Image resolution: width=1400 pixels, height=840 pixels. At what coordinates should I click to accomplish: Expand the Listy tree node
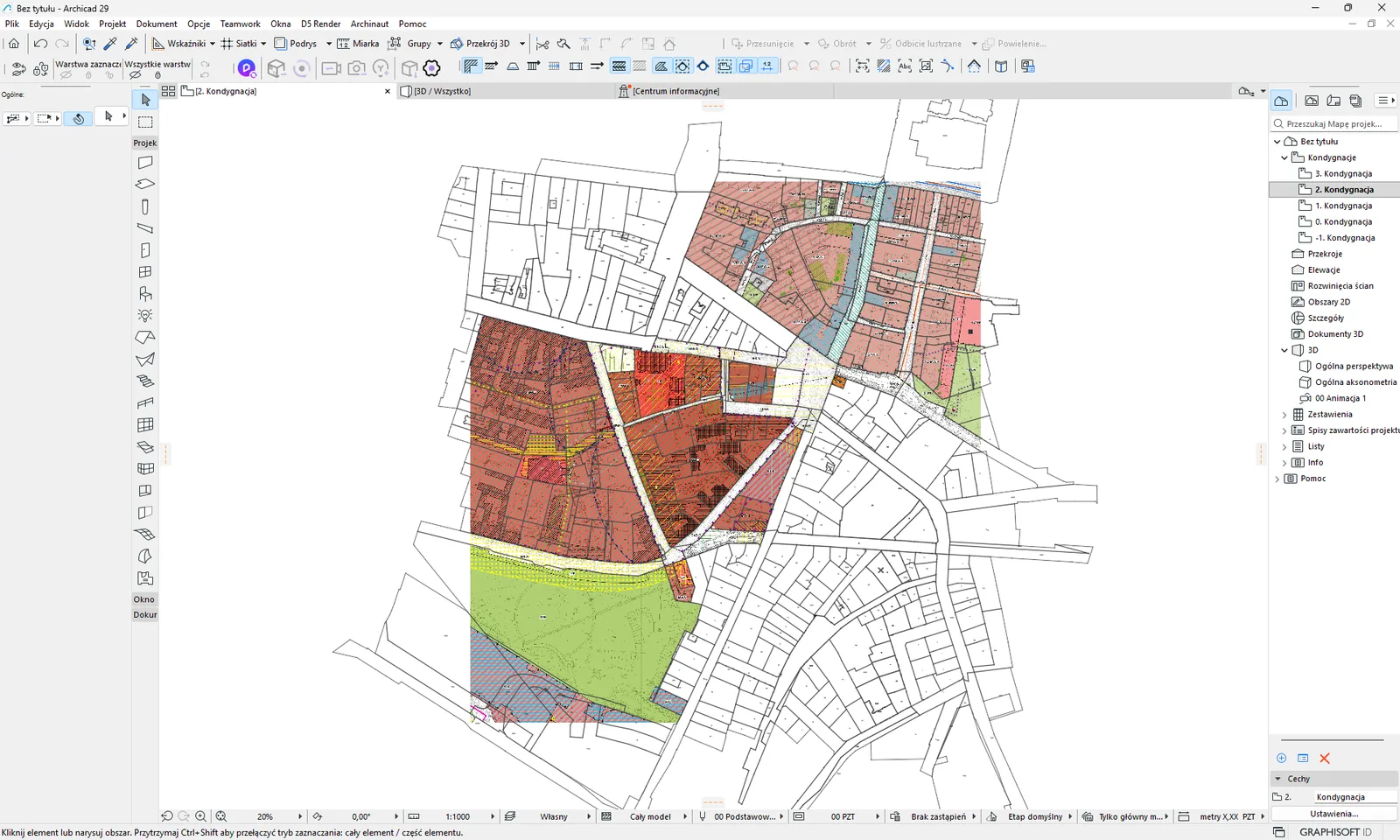1284,446
